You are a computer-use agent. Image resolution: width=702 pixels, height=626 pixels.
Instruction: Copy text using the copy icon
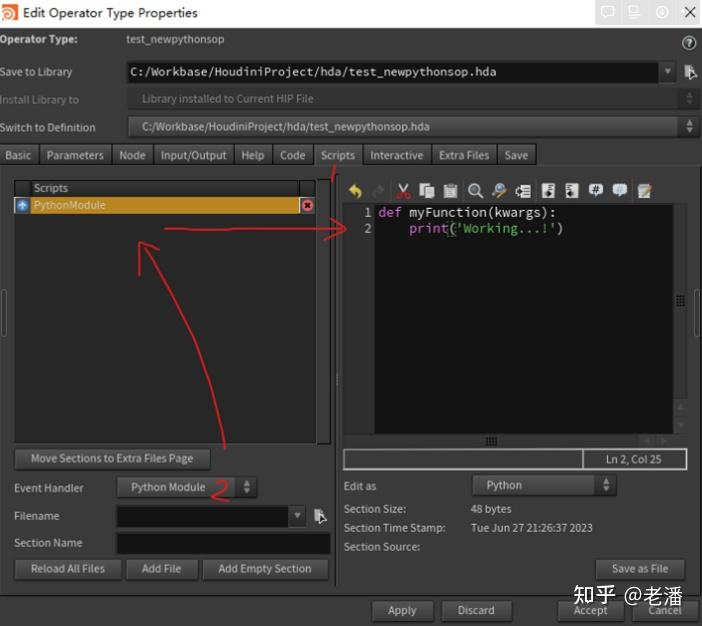427,191
